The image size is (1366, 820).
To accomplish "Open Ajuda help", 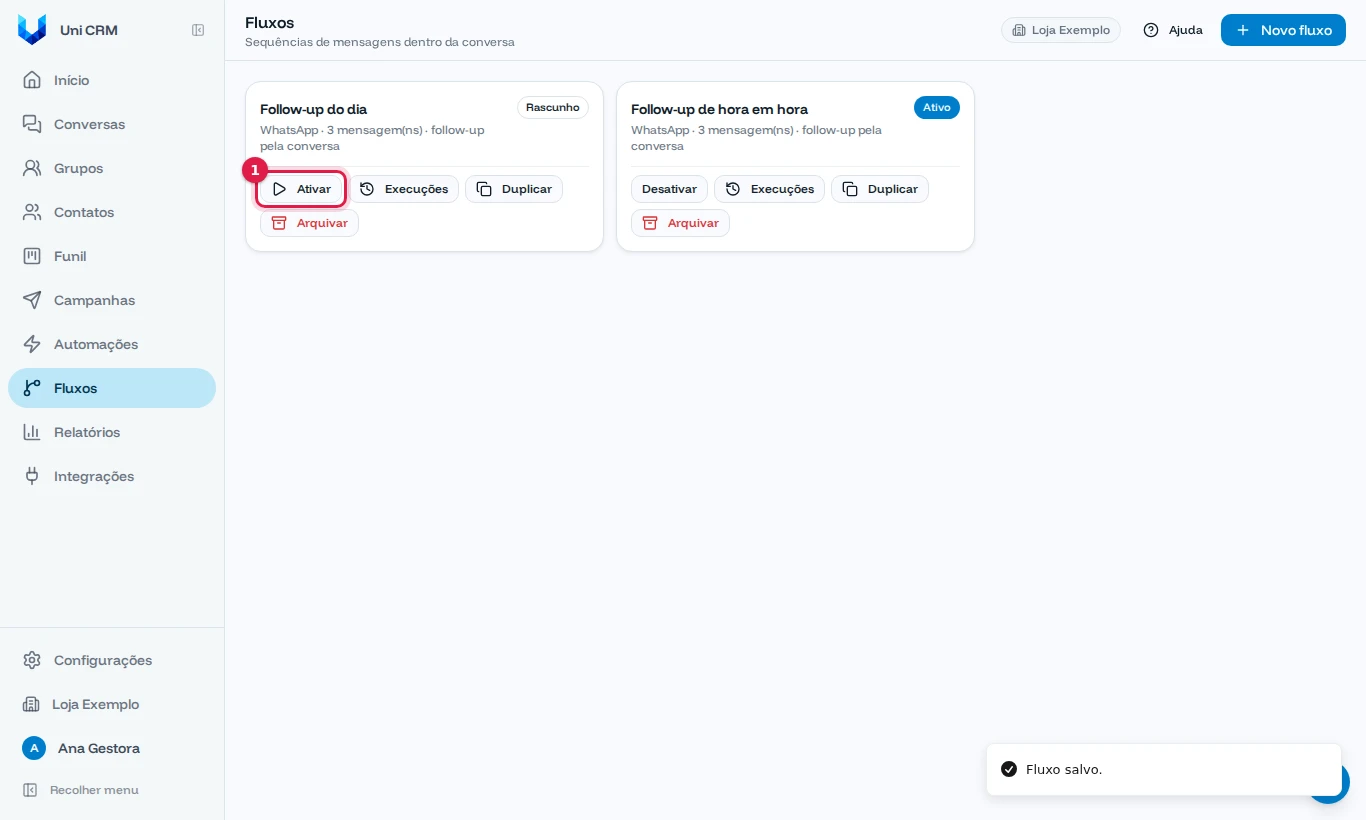I will pos(1173,30).
